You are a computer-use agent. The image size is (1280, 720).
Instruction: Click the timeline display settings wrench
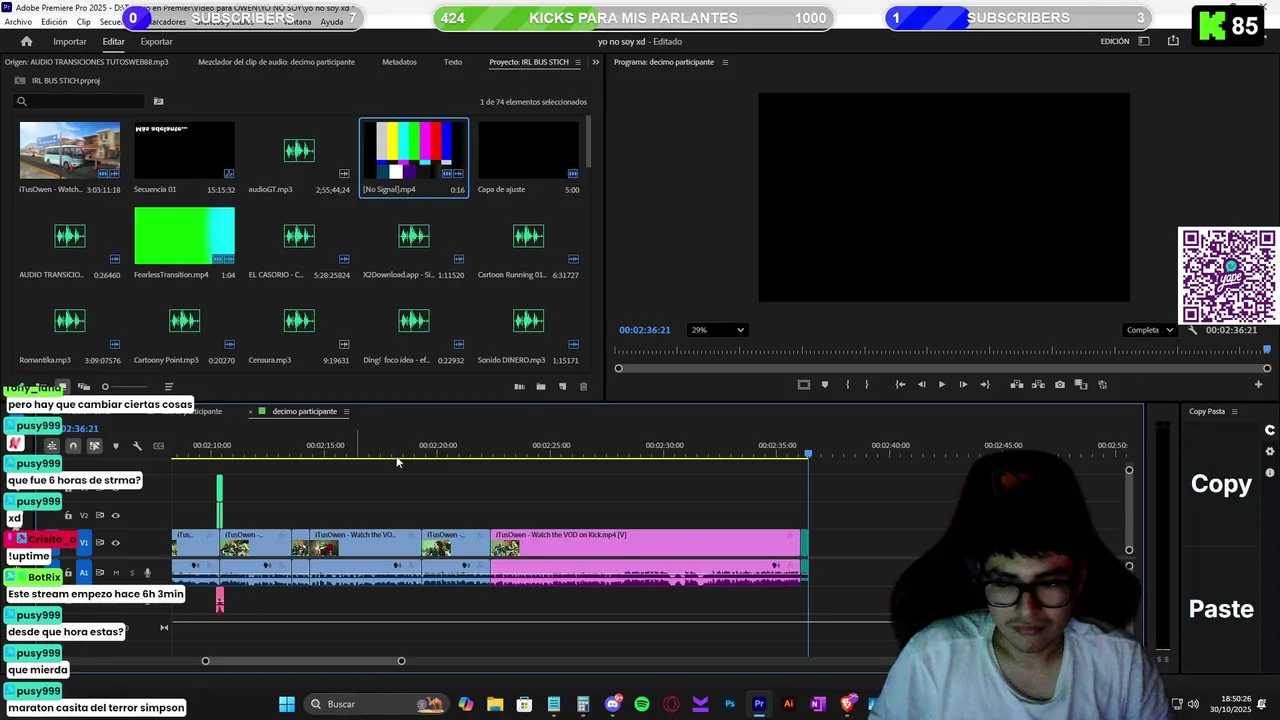[137, 446]
